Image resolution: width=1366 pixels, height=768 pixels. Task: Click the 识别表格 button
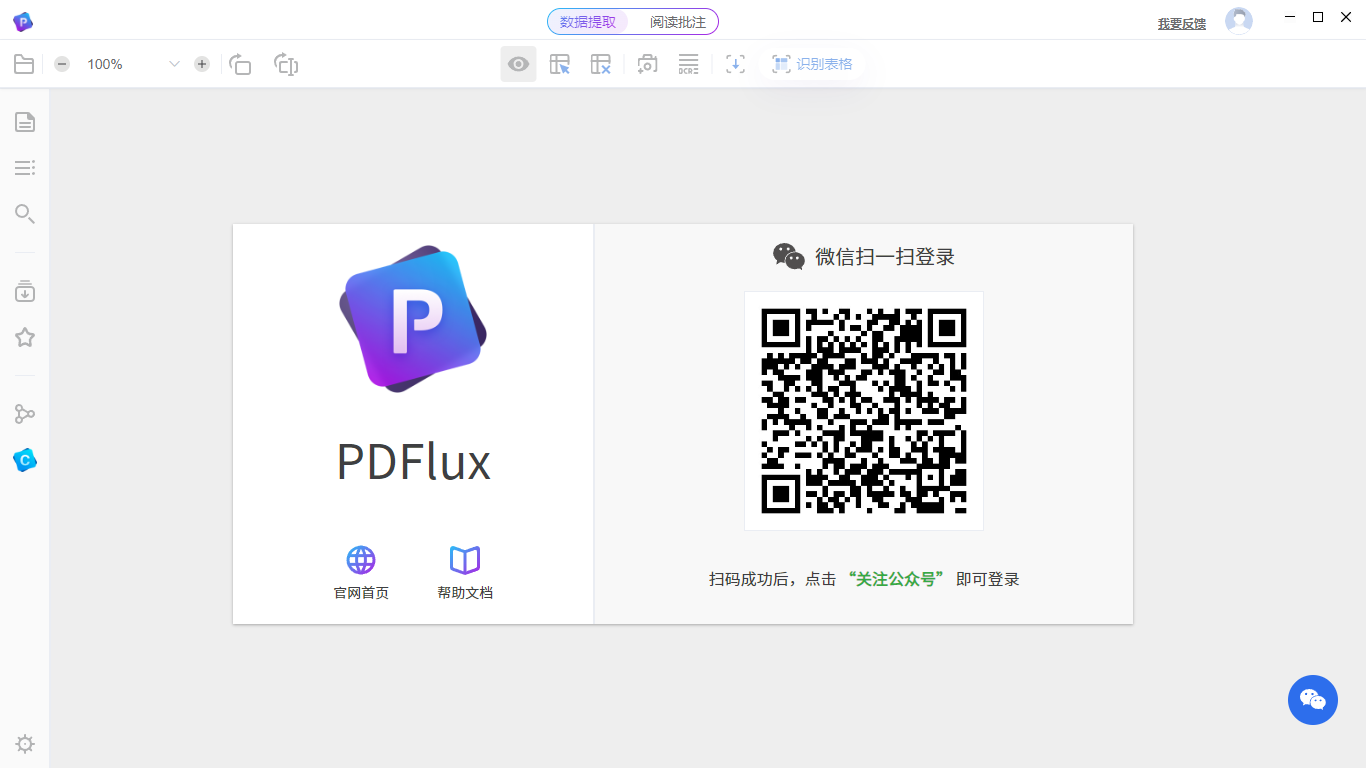(812, 64)
